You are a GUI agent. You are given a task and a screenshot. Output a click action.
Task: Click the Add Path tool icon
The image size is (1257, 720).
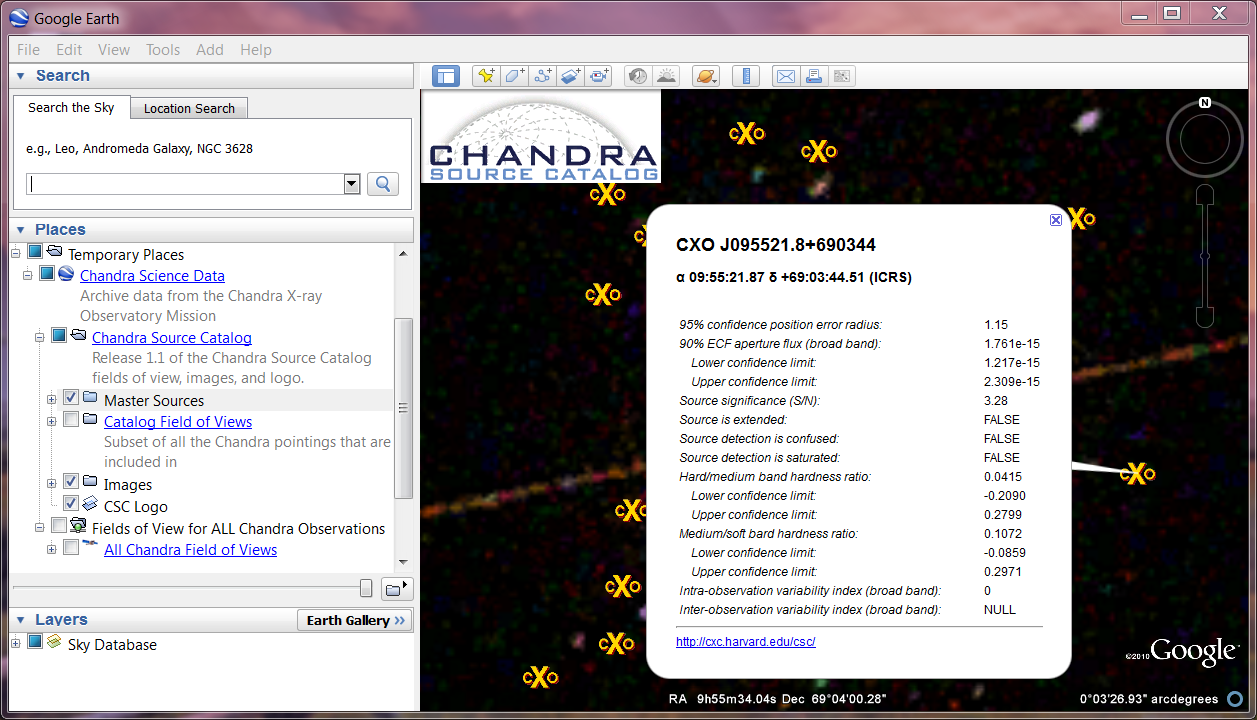[x=543, y=76]
